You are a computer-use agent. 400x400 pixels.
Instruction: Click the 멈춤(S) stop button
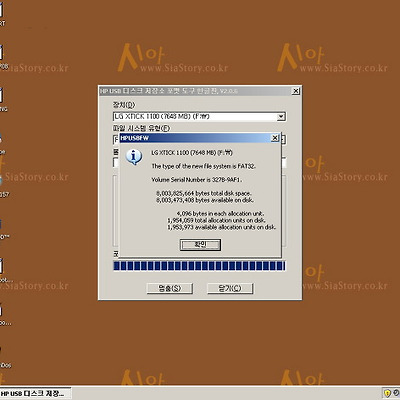click(170, 288)
